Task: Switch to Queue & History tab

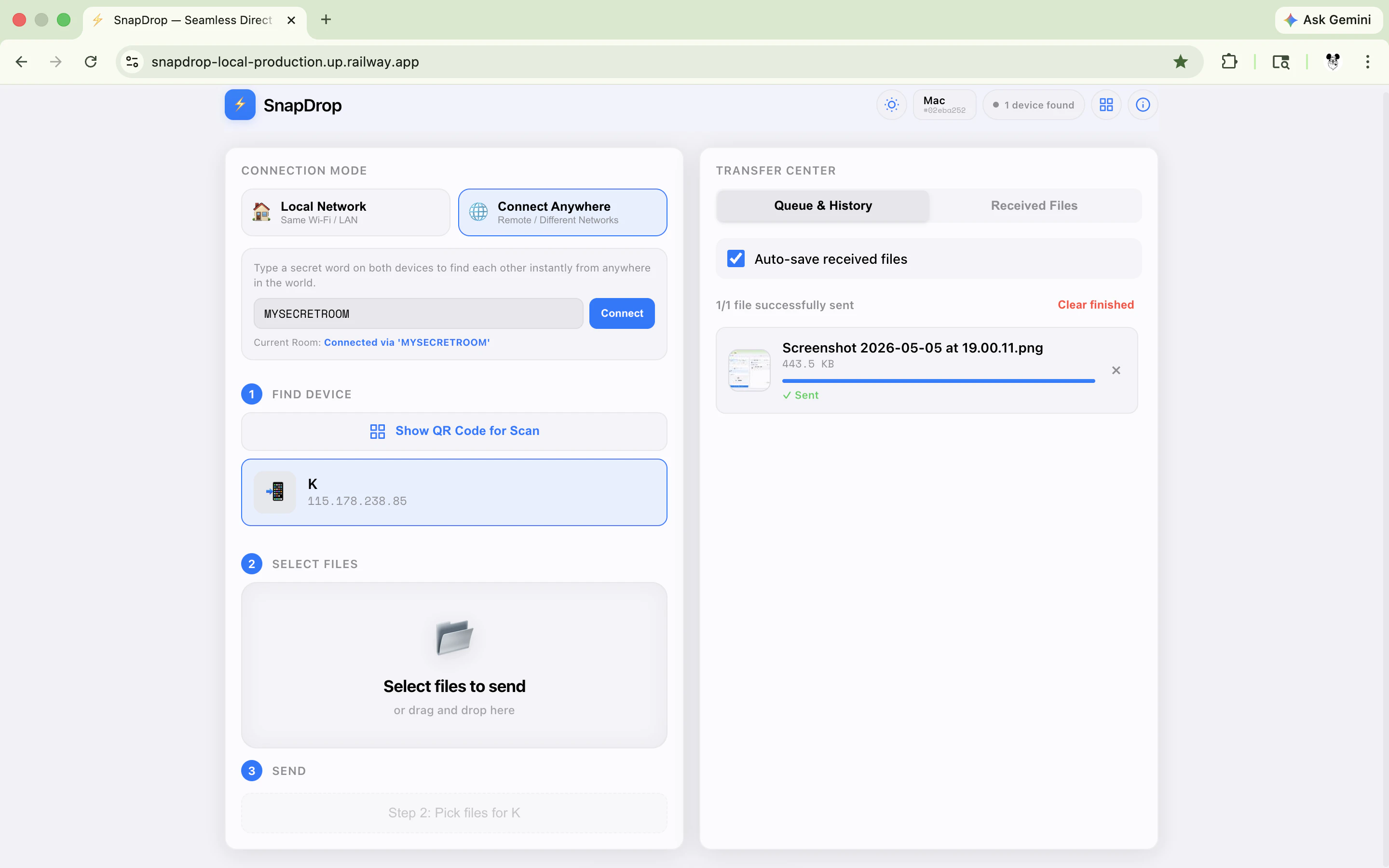Action: pos(822,205)
